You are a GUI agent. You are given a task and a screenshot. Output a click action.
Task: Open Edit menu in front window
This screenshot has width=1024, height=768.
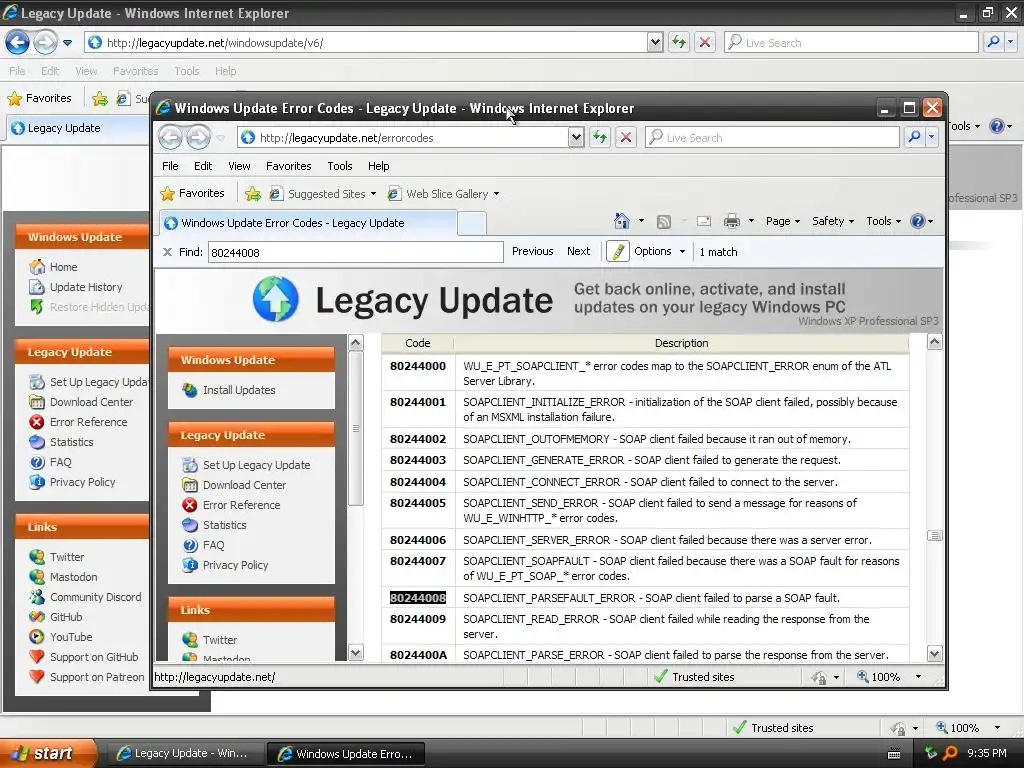(x=203, y=166)
